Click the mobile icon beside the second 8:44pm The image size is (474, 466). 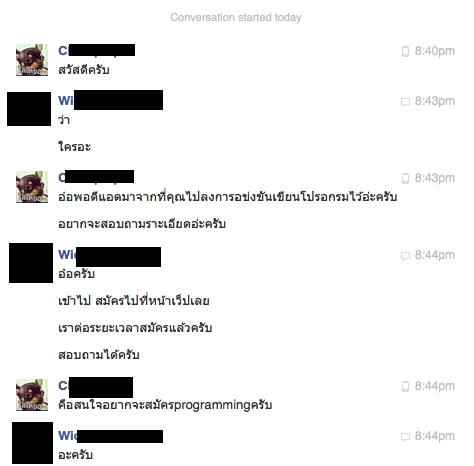click(x=405, y=386)
